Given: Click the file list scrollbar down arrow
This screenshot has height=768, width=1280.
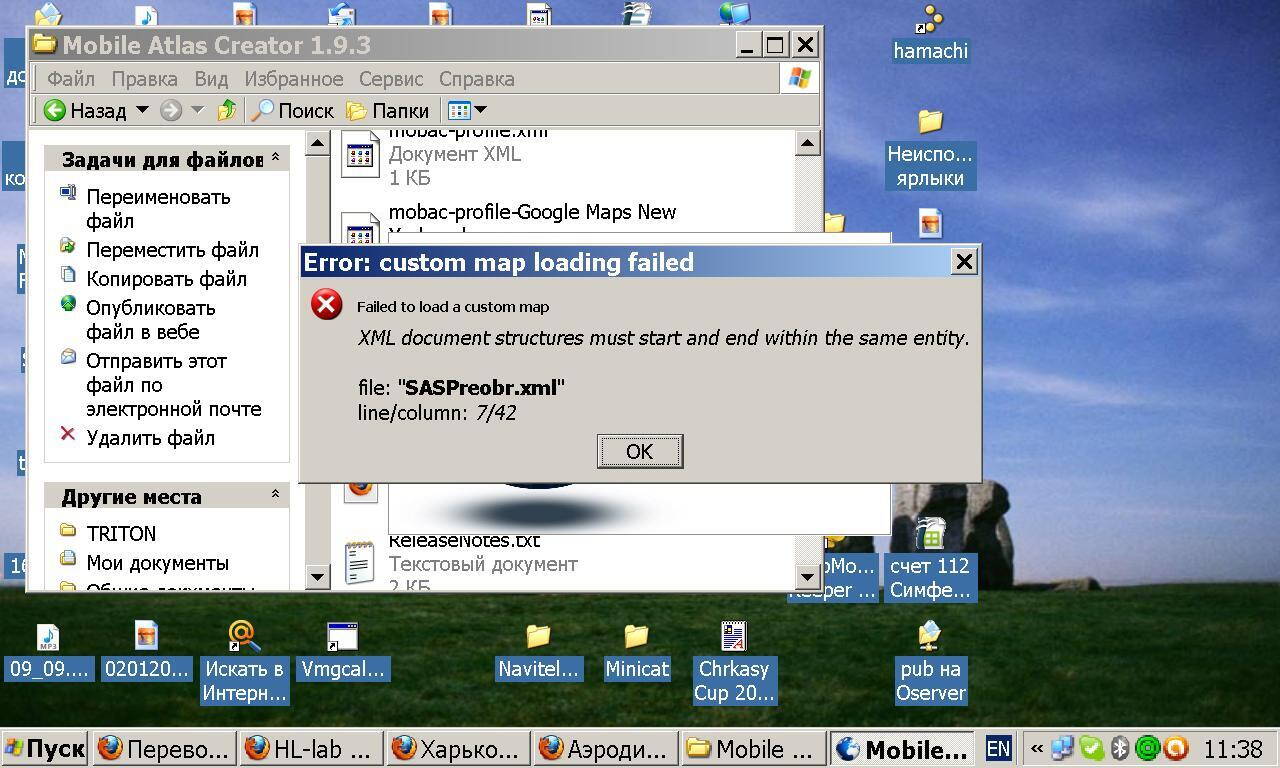Looking at the screenshot, I should pos(808,575).
